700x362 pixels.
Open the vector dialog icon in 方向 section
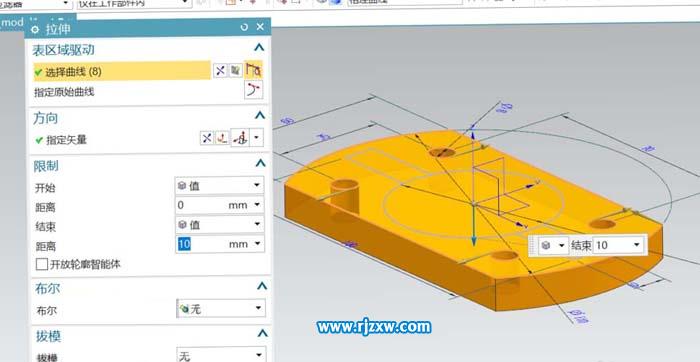[x=222, y=138]
